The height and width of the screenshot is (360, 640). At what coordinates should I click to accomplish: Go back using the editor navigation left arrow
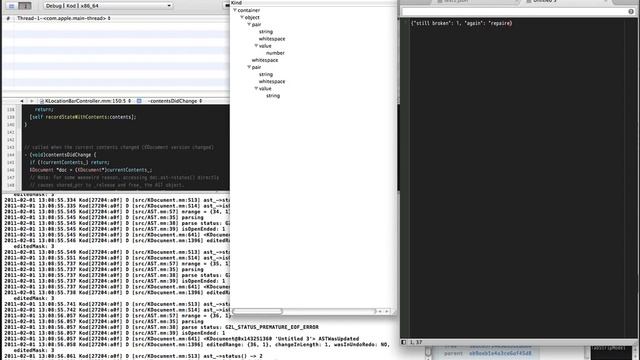[22, 101]
